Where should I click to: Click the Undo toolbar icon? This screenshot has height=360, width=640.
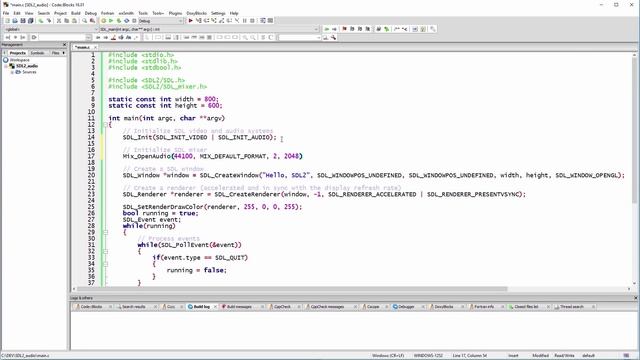tap(41, 20)
